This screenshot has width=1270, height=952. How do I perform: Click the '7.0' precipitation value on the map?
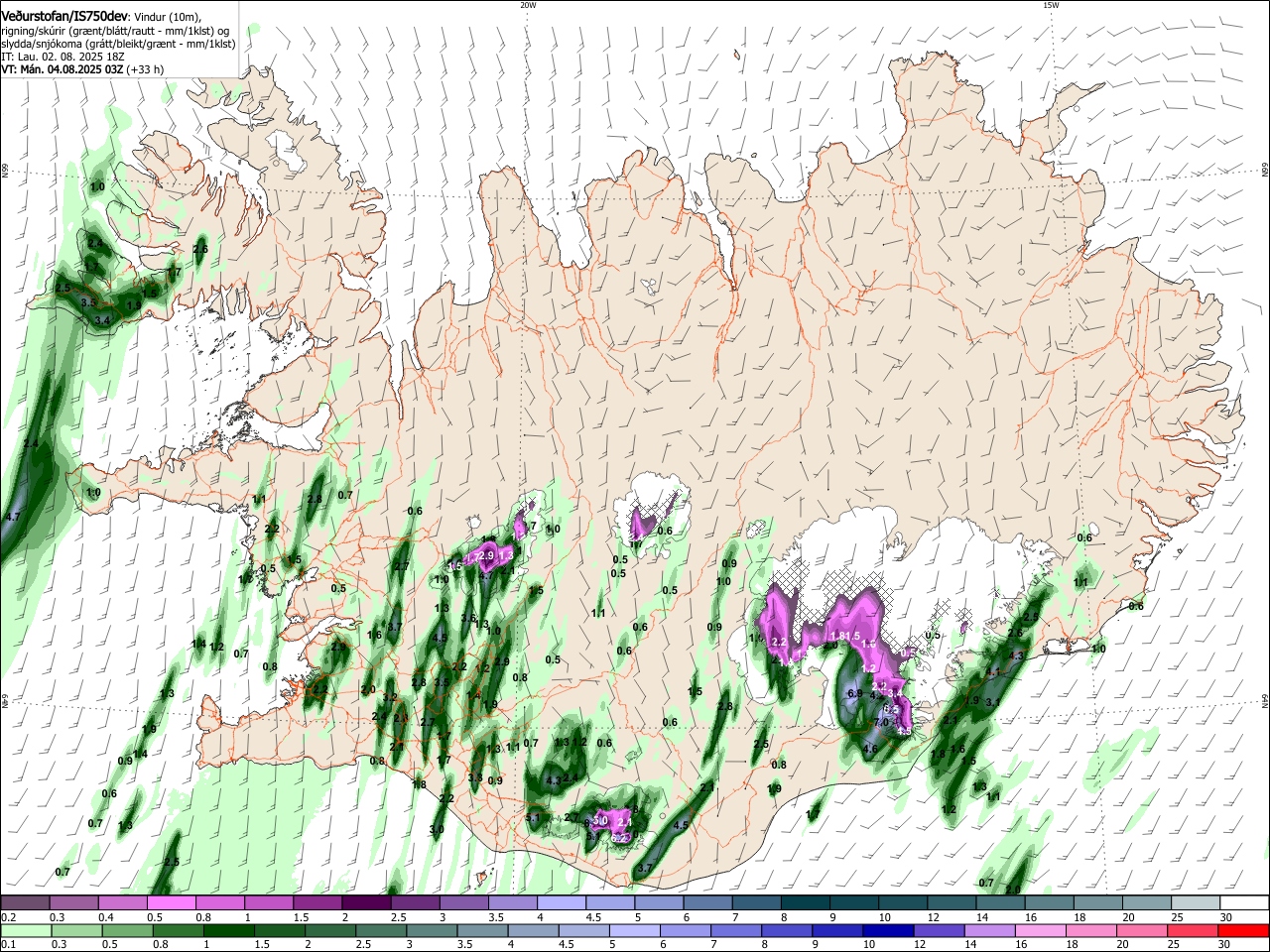(881, 722)
